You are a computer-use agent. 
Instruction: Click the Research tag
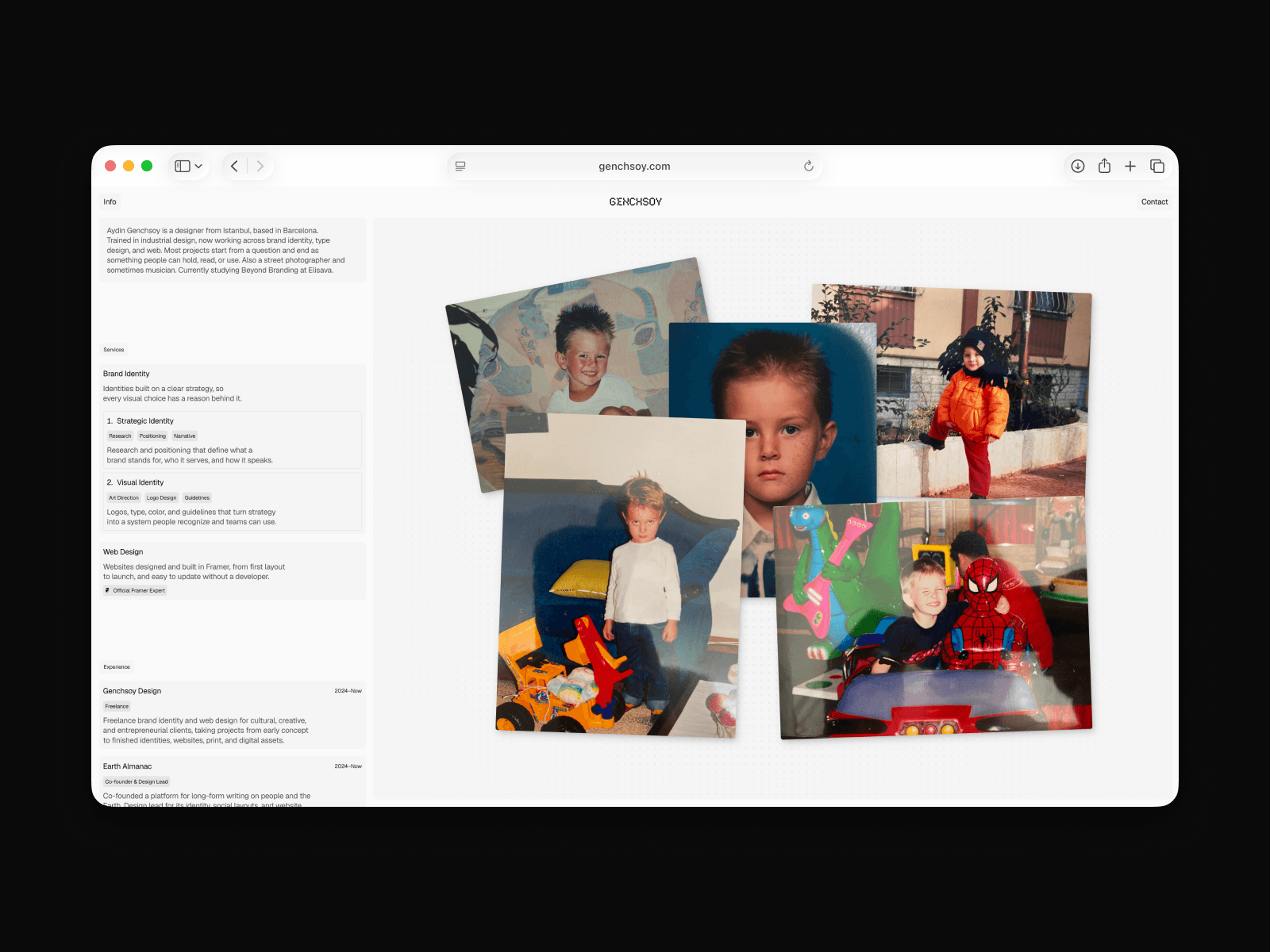[x=120, y=436]
